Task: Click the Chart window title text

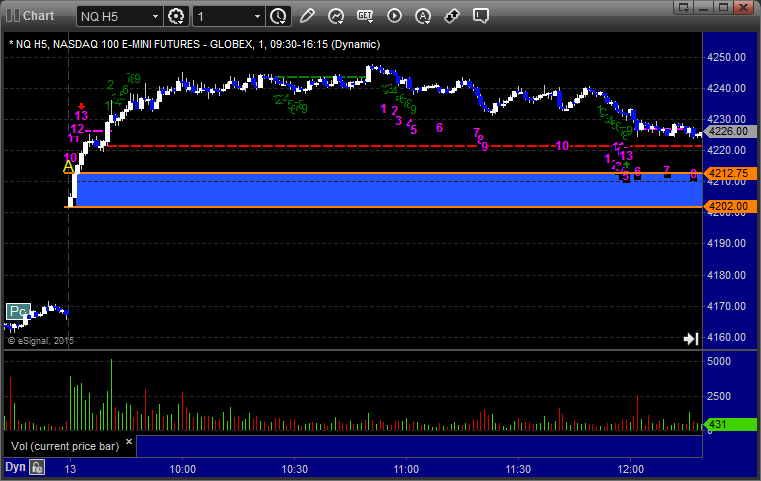Action: (38, 16)
